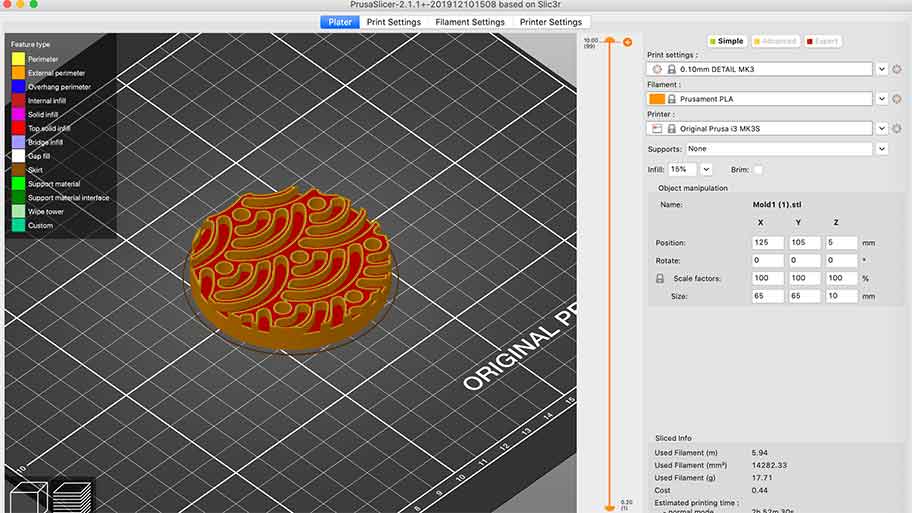
Task: Switch to 3D editor view cube icon
Action: pyautogui.click(x=28, y=498)
